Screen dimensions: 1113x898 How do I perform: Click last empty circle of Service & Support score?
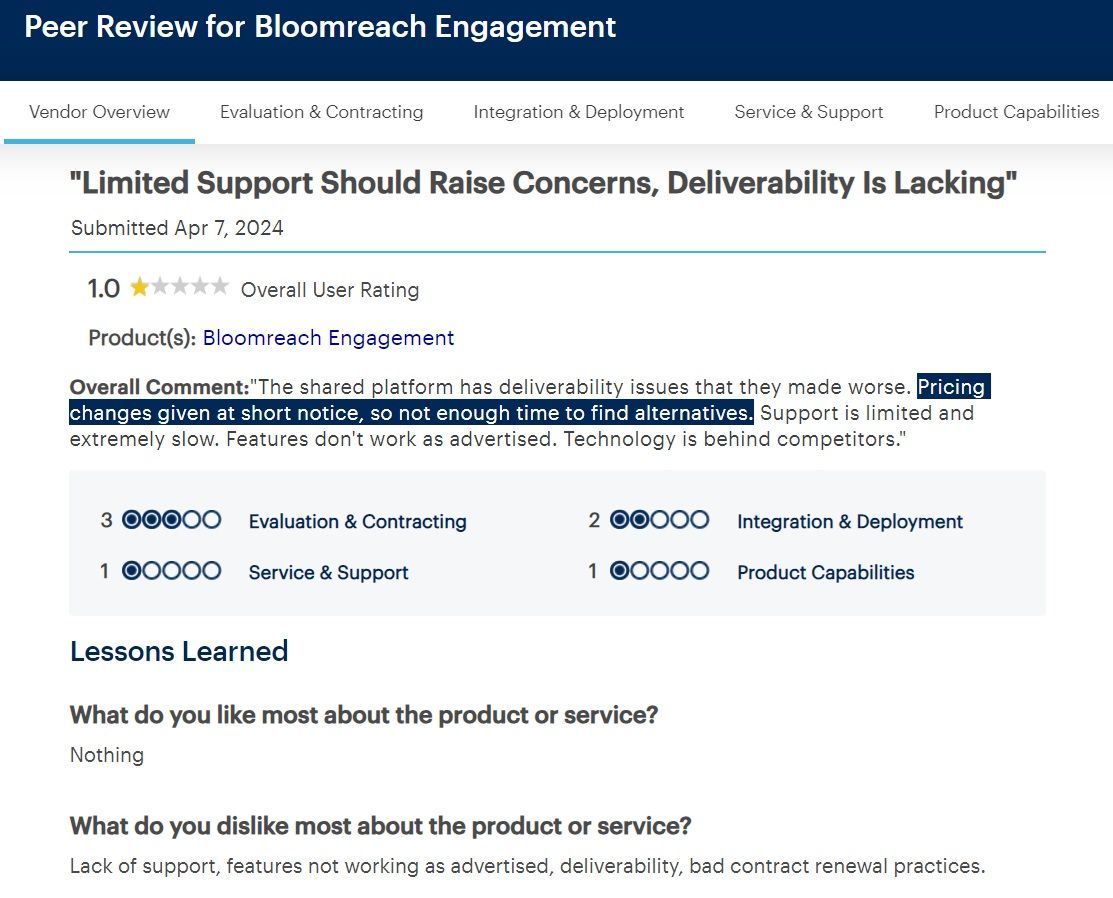(211, 571)
